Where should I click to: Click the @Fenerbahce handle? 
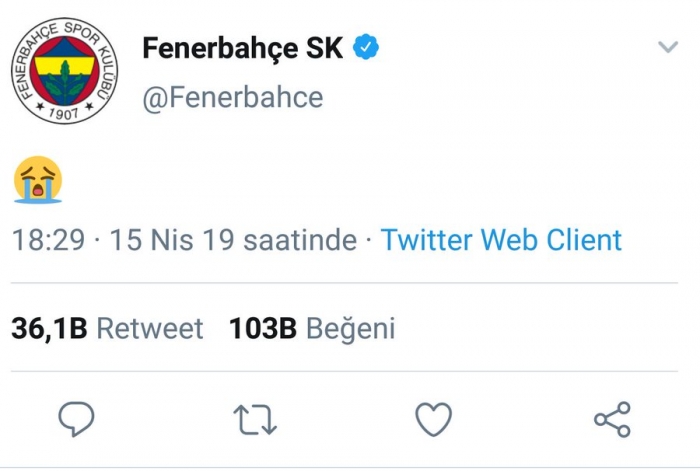(x=233, y=97)
